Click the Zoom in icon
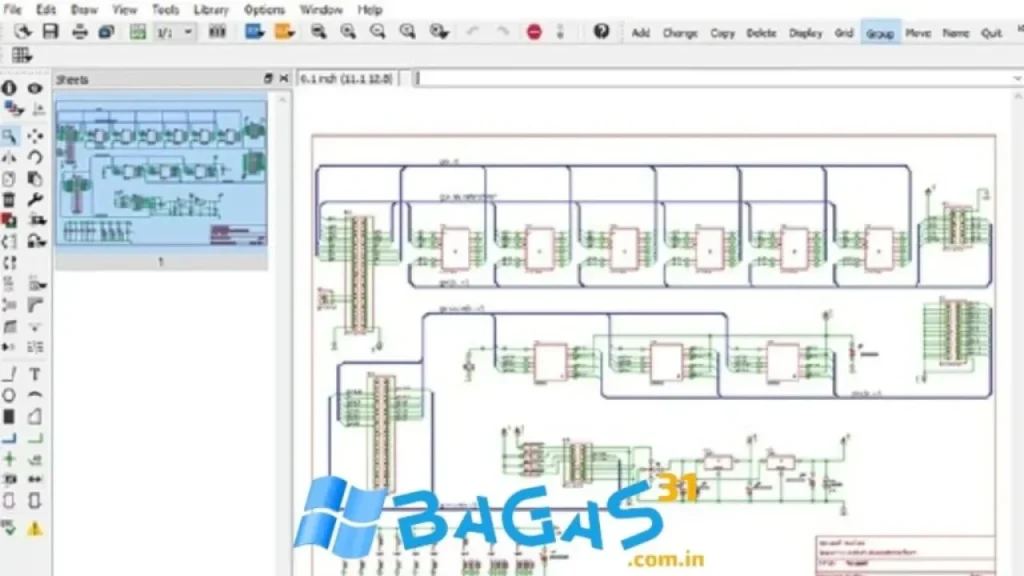 347,31
